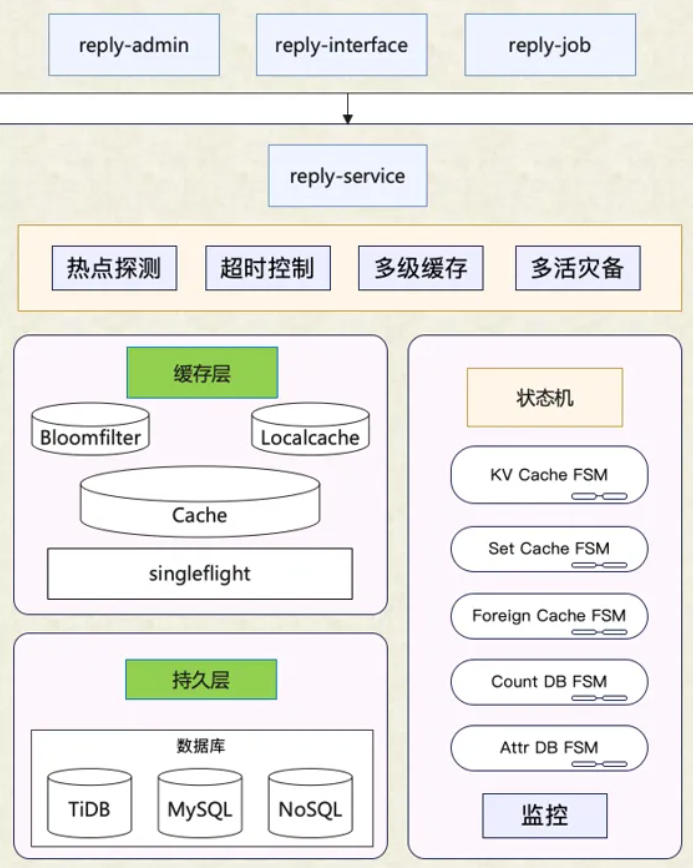Select the Localcache cylinder shape

[x=309, y=428]
